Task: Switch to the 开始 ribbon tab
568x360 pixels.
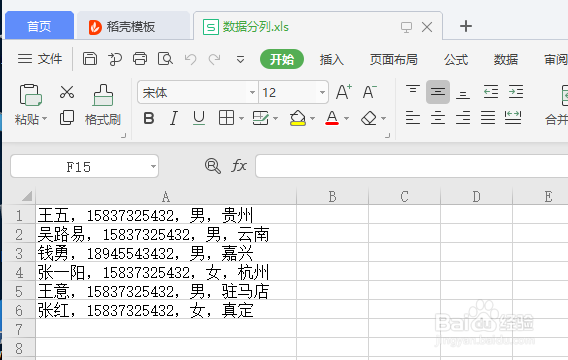Action: [282, 59]
